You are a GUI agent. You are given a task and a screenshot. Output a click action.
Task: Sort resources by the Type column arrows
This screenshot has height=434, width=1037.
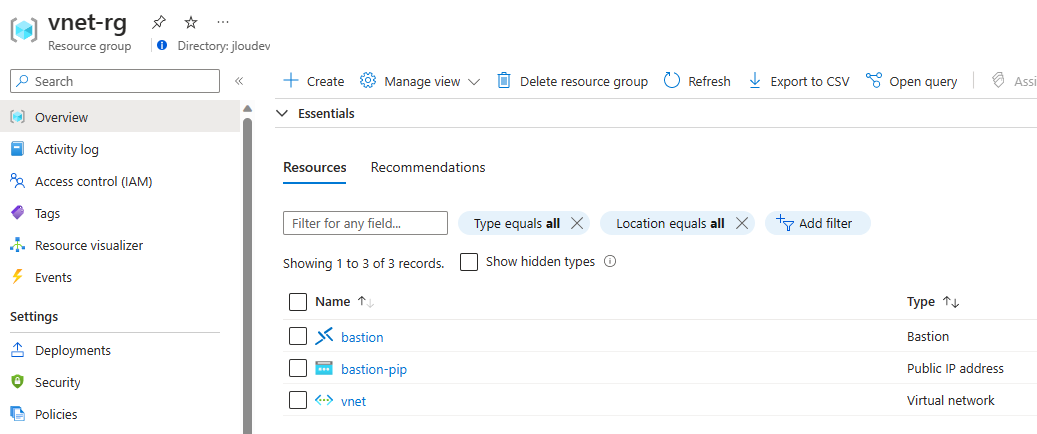click(x=951, y=302)
